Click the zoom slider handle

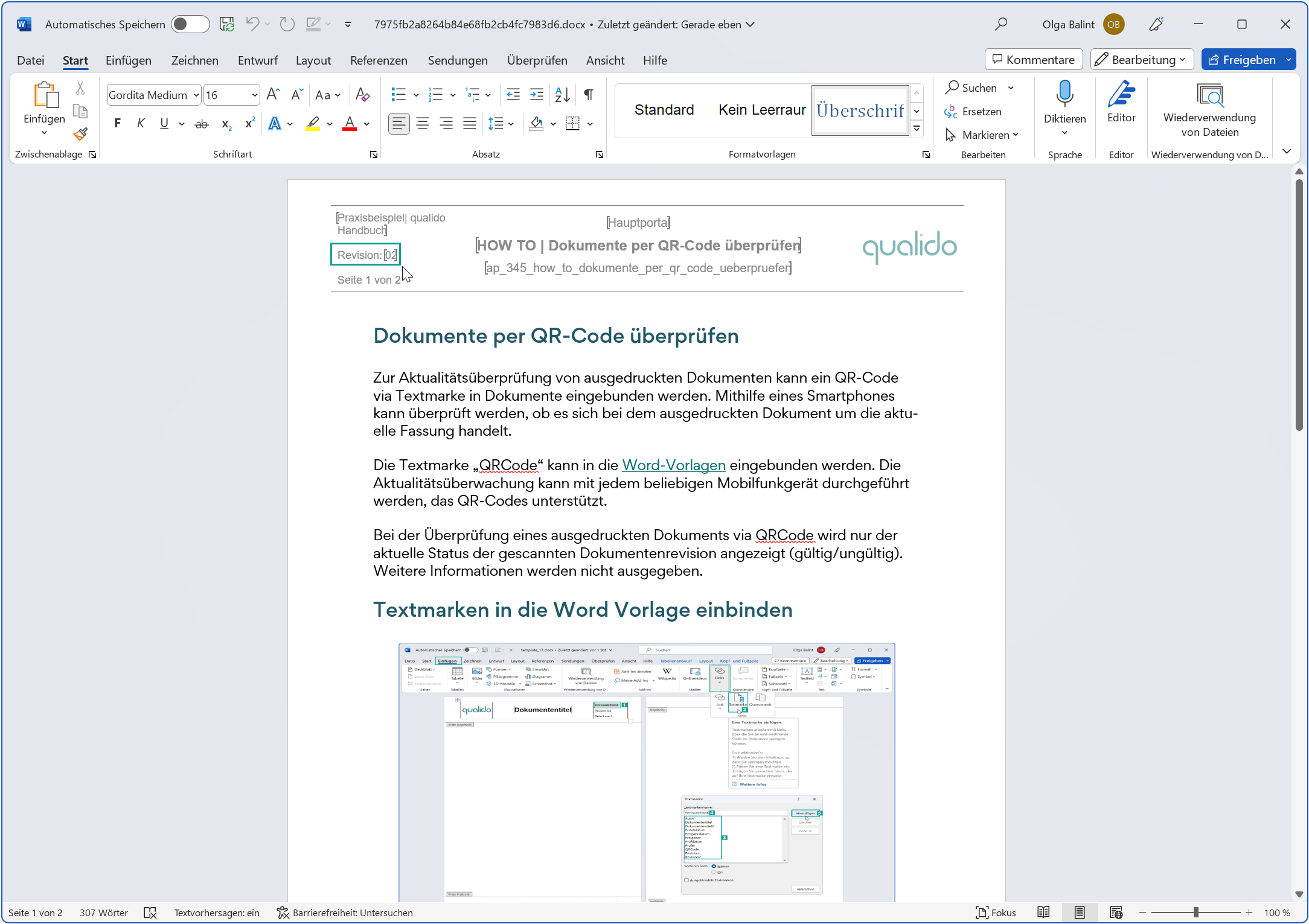pos(1196,913)
